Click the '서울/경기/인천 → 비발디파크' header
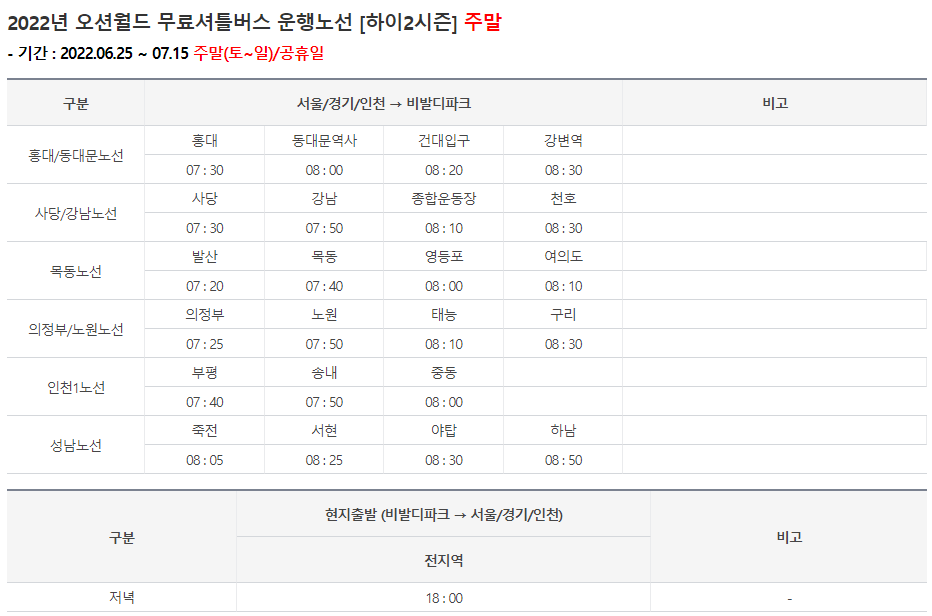This screenshot has height=616, width=932. coord(384,103)
